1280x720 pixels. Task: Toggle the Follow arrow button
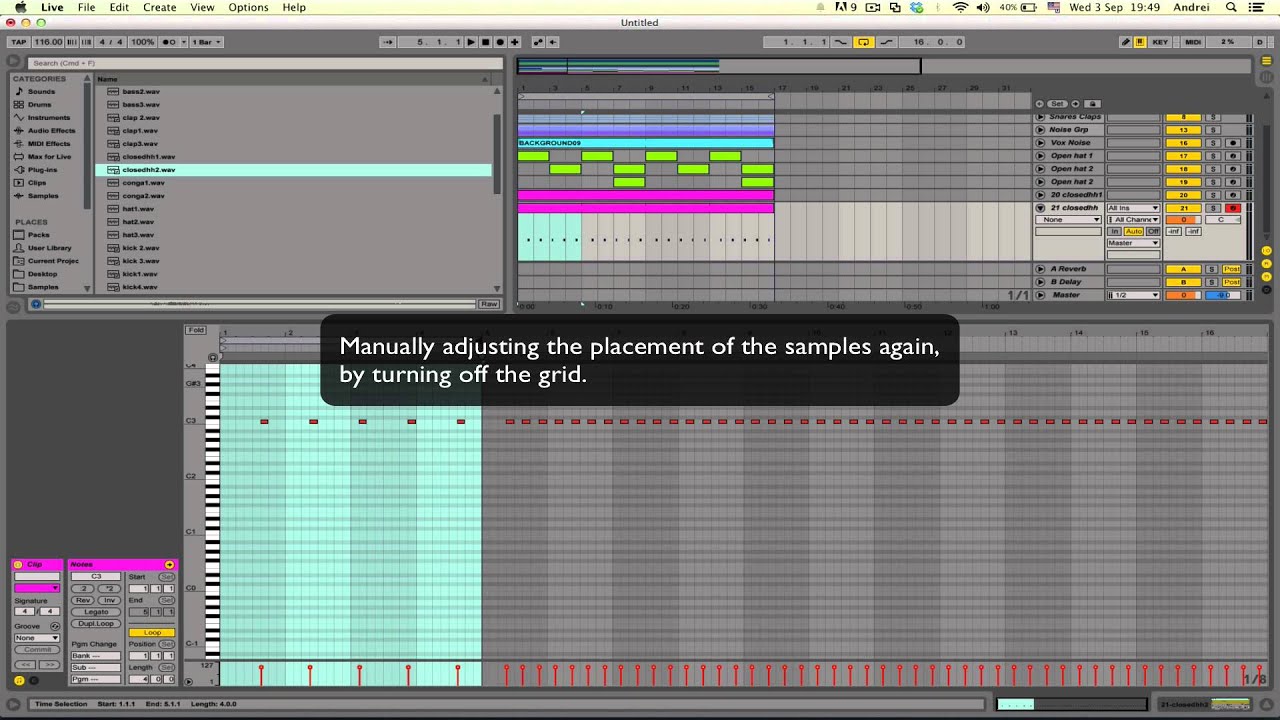[x=388, y=42]
